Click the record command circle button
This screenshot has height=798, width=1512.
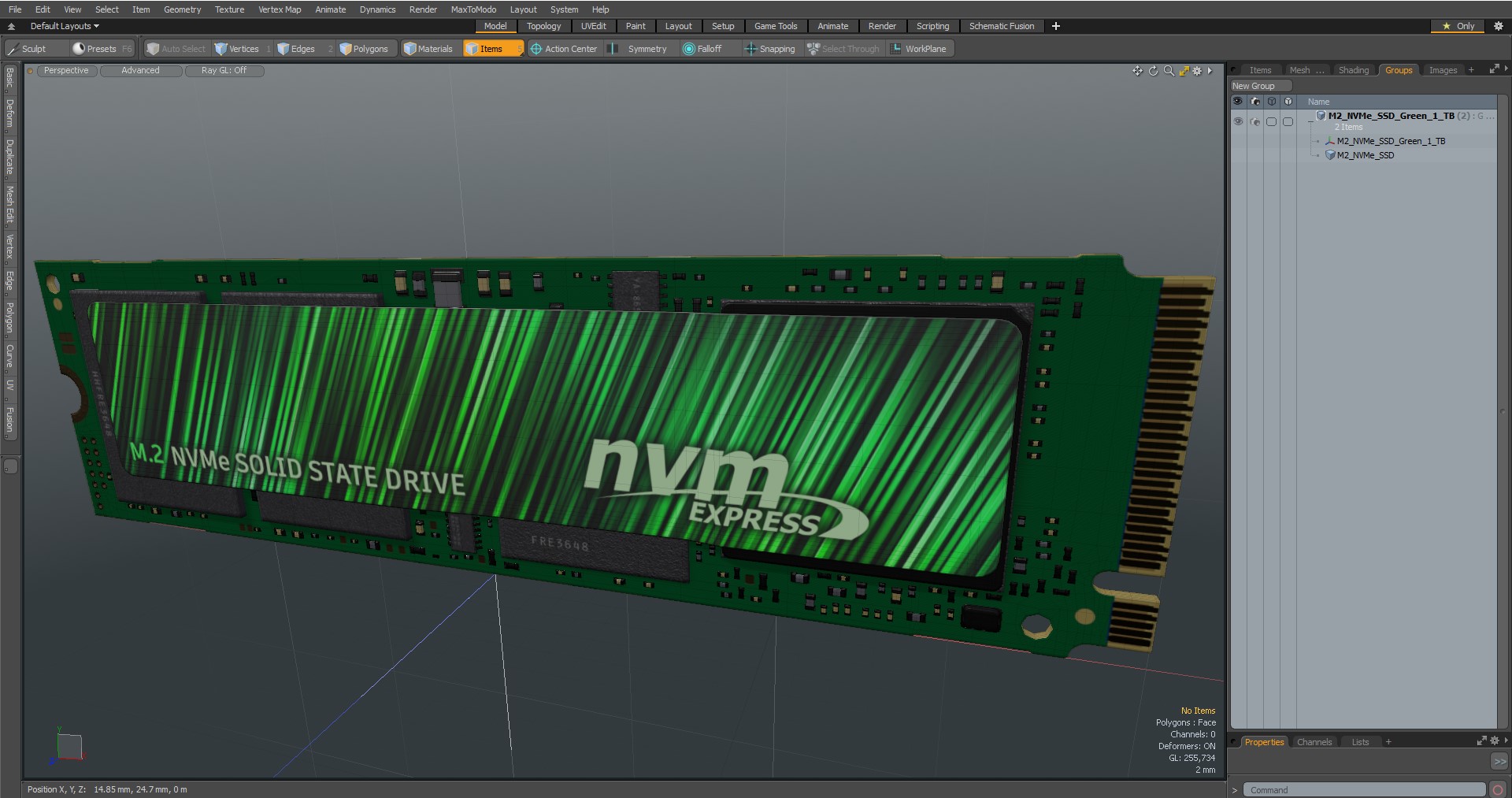(1498, 789)
